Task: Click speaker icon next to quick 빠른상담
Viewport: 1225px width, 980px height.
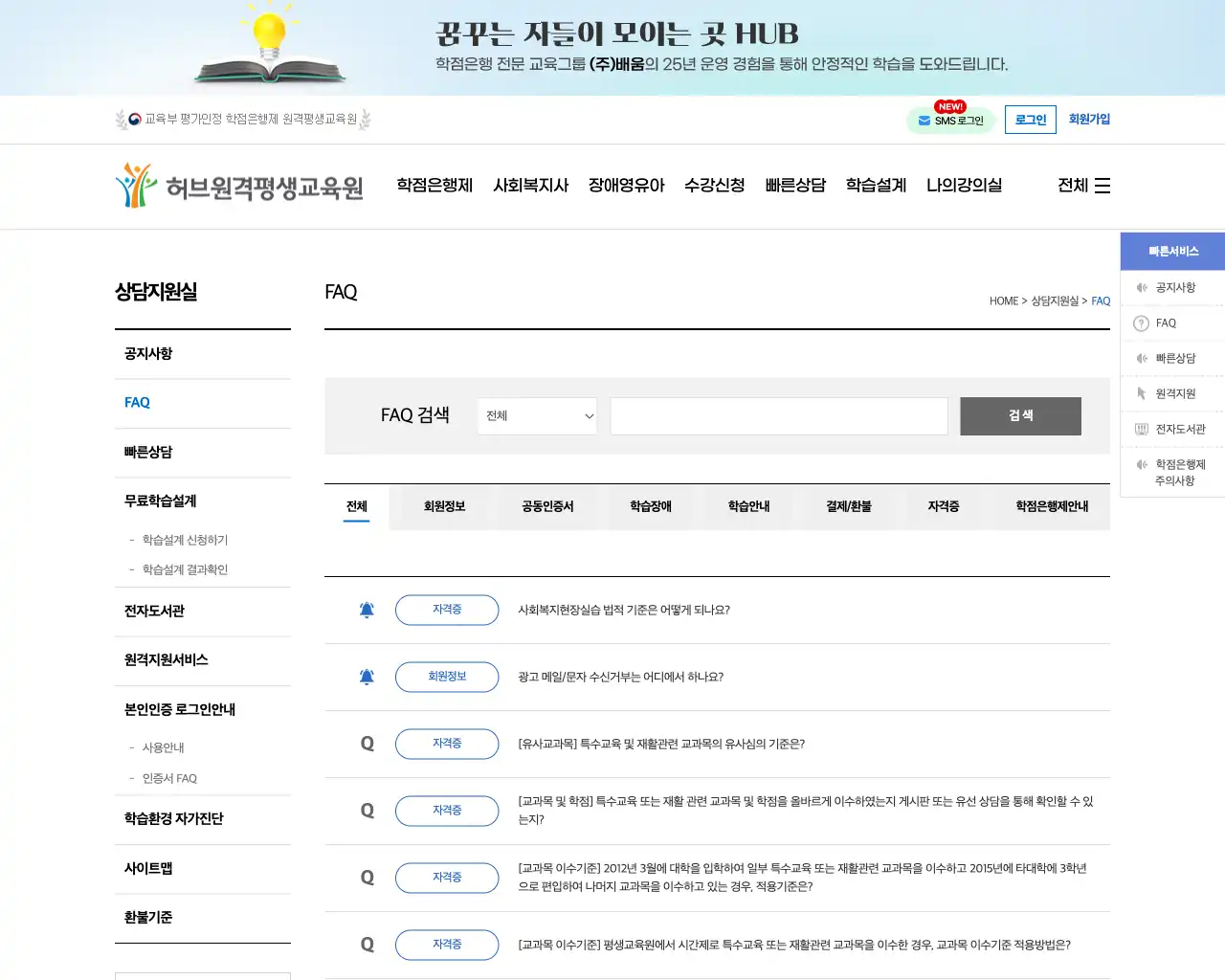Action: (1141, 358)
